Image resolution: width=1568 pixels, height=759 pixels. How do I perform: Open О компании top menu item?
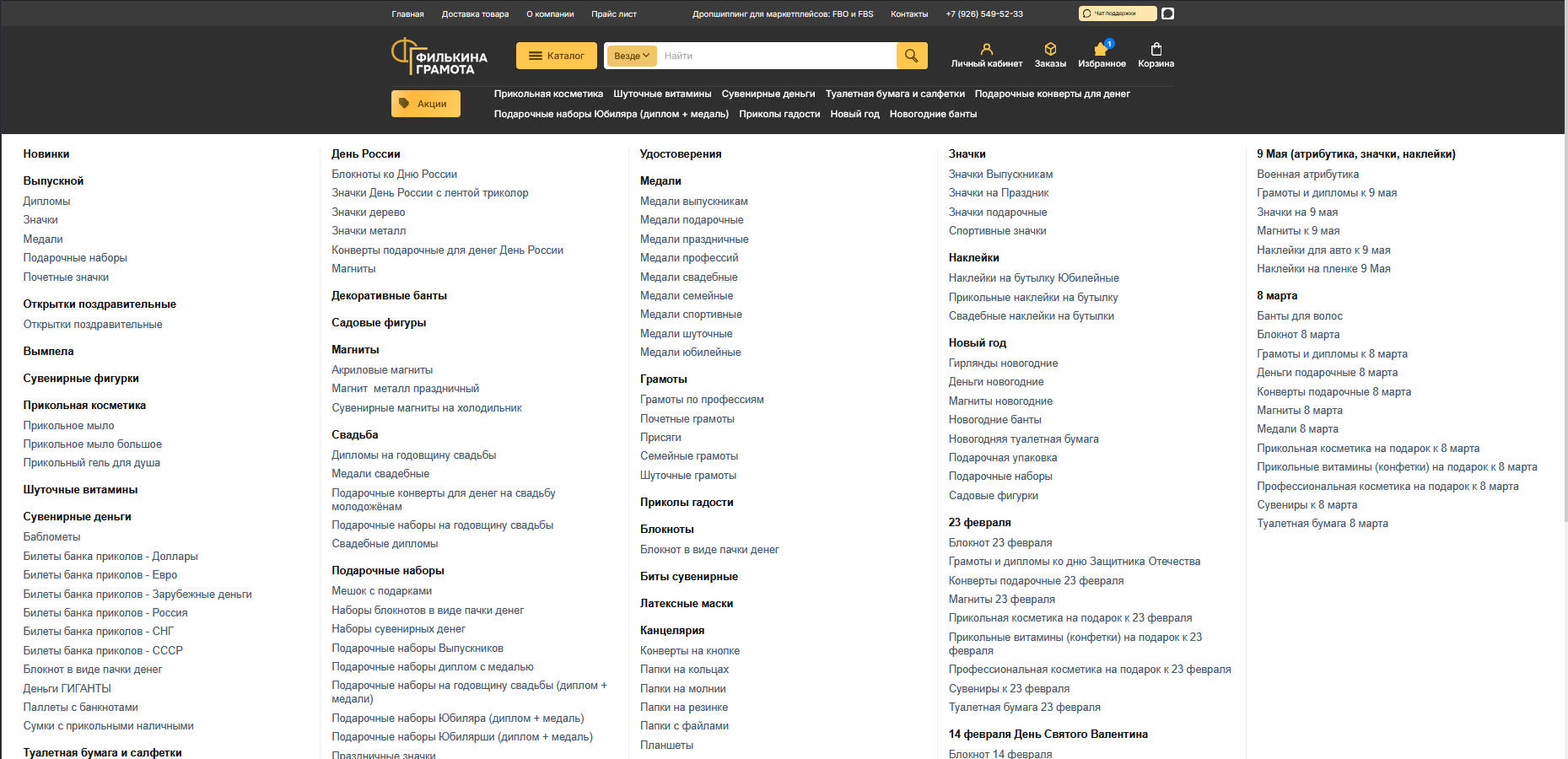point(550,14)
